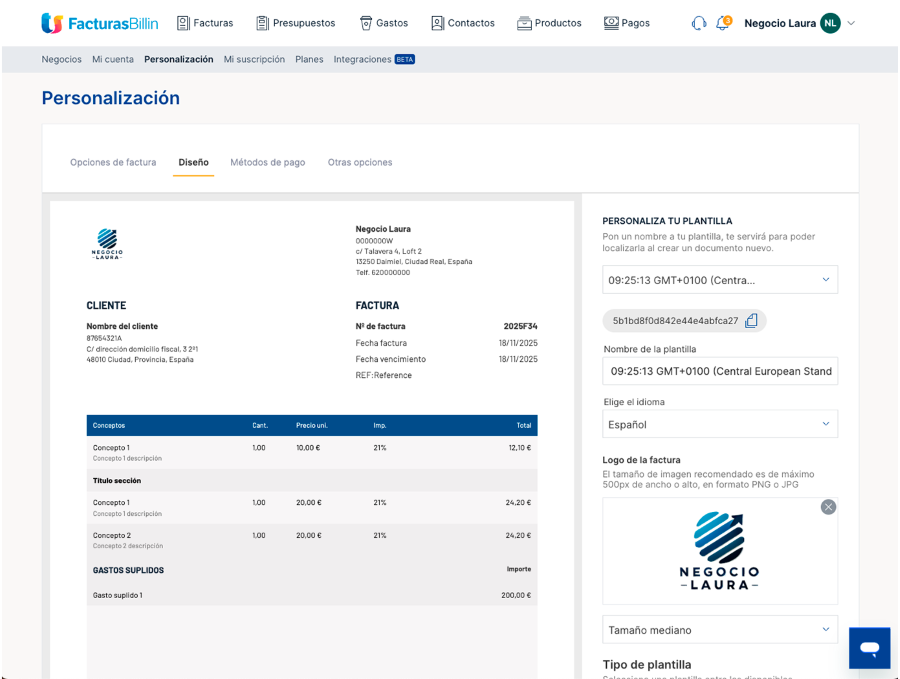Click the Nombre de la plantilla field
Viewport: 900px width, 679px height.
pos(719,371)
